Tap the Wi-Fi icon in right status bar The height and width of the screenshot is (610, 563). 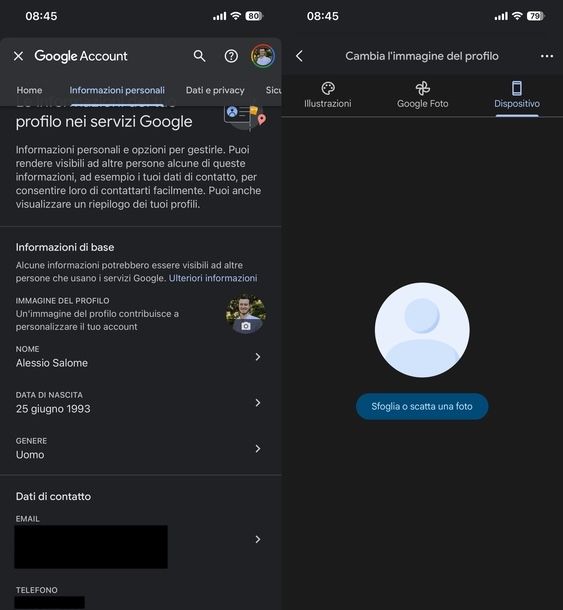click(517, 16)
